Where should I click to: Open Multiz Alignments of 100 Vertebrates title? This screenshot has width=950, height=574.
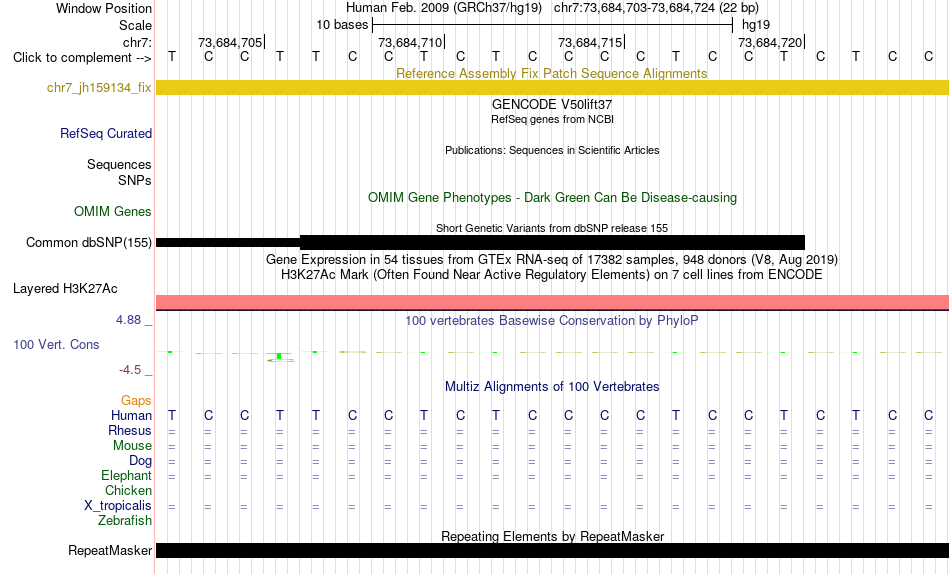pos(552,387)
